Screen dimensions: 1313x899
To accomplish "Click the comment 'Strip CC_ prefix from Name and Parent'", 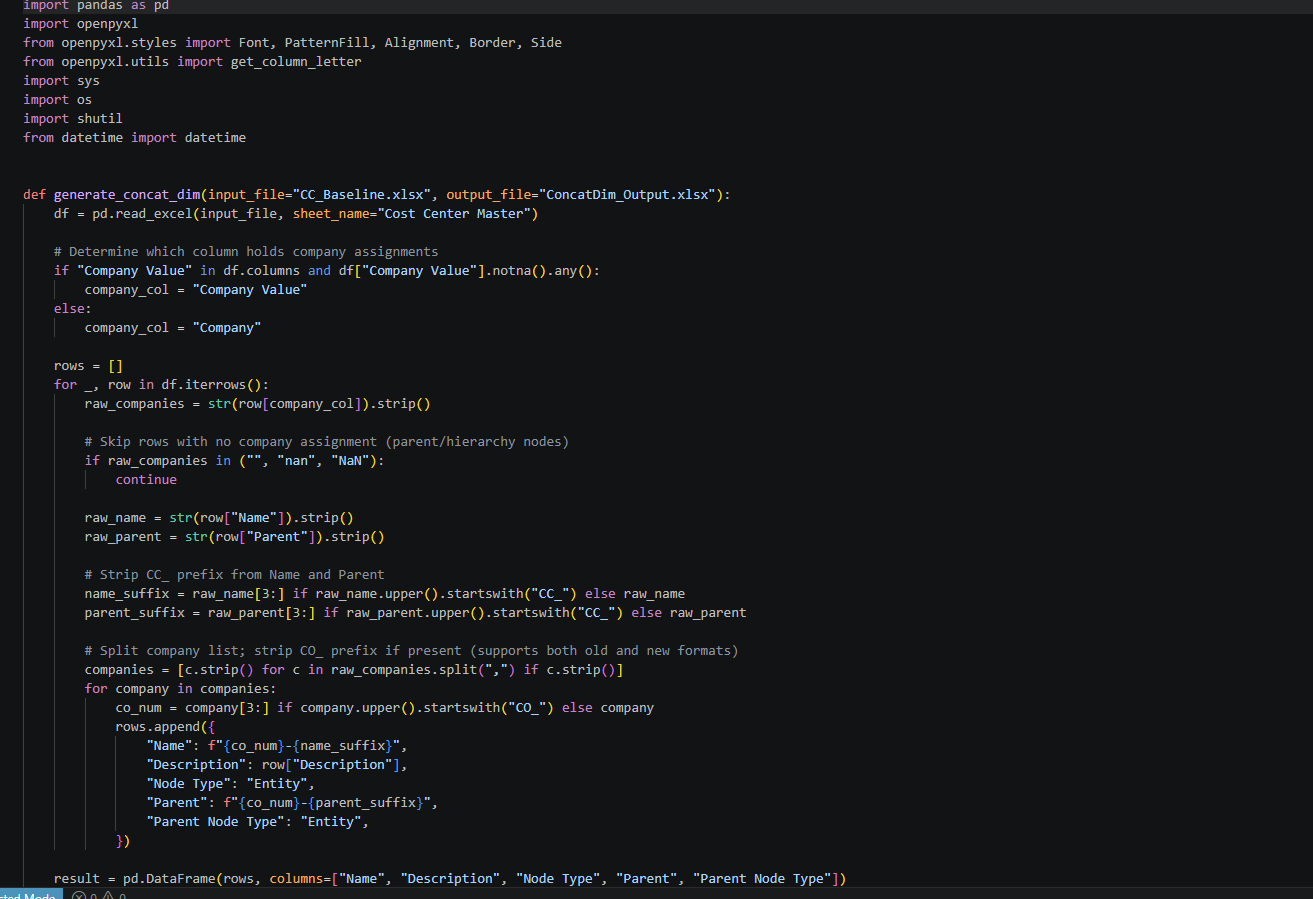I will [235, 575].
